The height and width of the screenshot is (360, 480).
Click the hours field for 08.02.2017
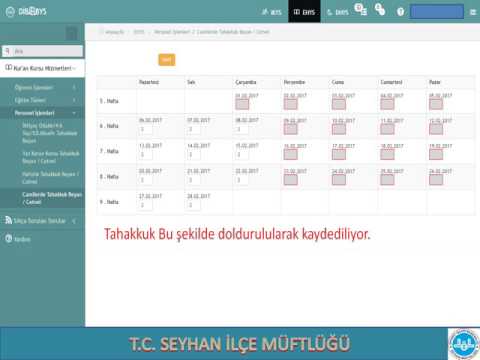[242, 129]
